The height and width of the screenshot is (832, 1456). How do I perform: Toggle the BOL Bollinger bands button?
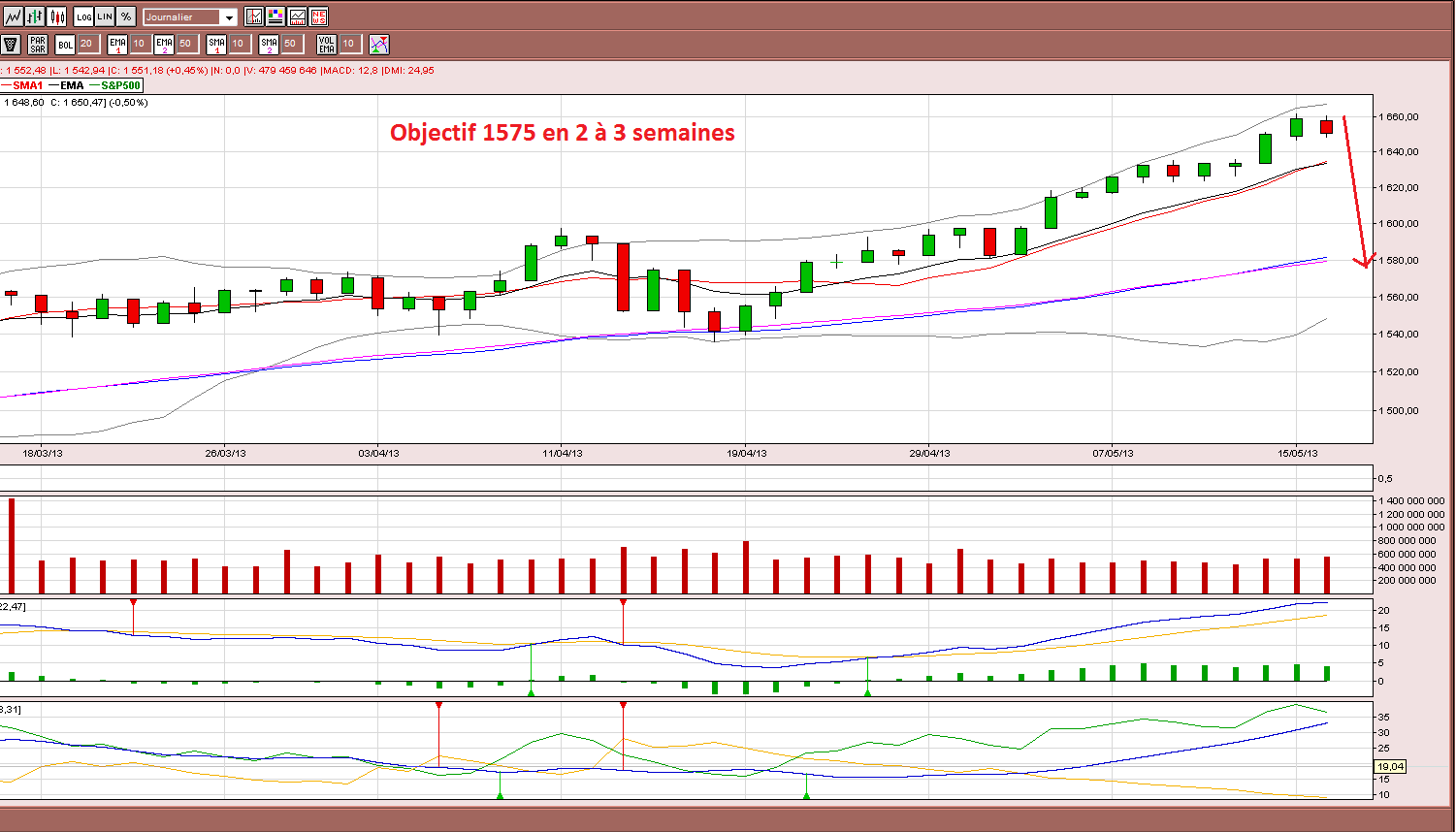click(65, 45)
